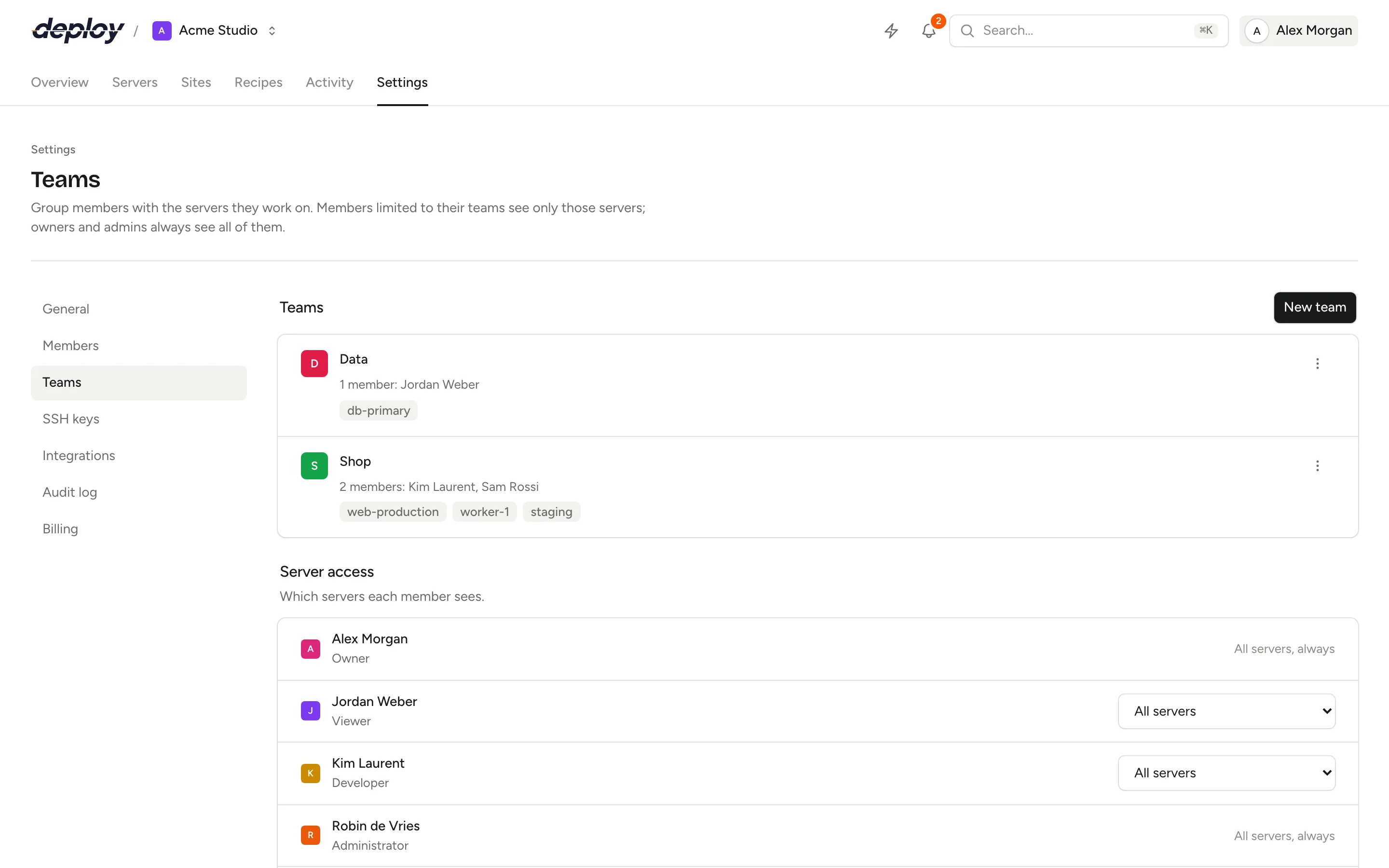Viewport: 1389px width, 868px height.
Task: View the Activity tab
Action: click(329, 82)
